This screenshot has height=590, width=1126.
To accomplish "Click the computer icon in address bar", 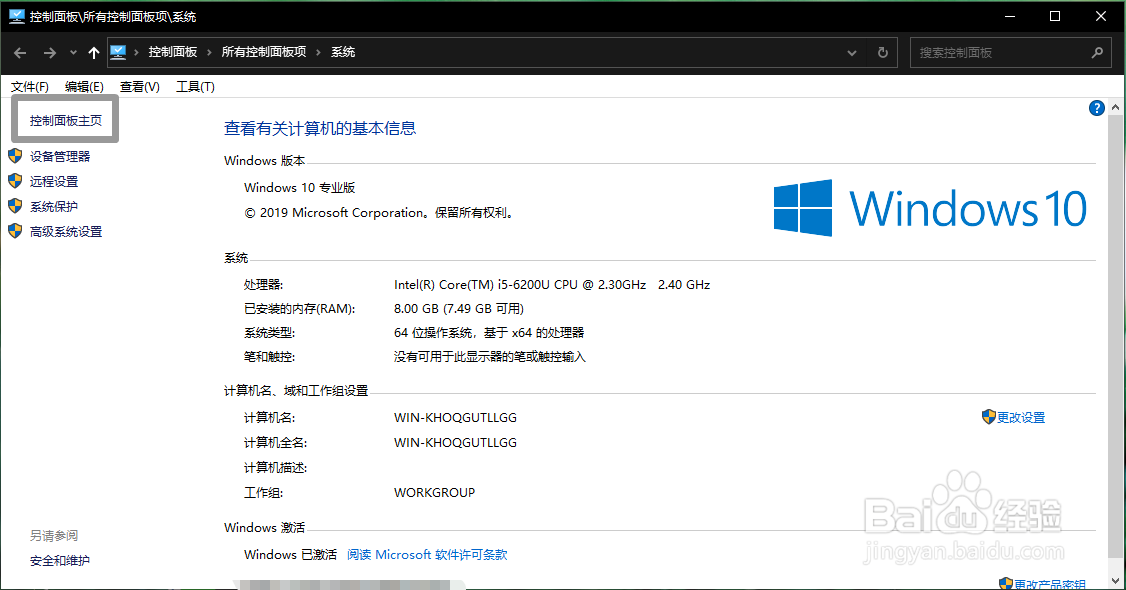I will click(118, 52).
